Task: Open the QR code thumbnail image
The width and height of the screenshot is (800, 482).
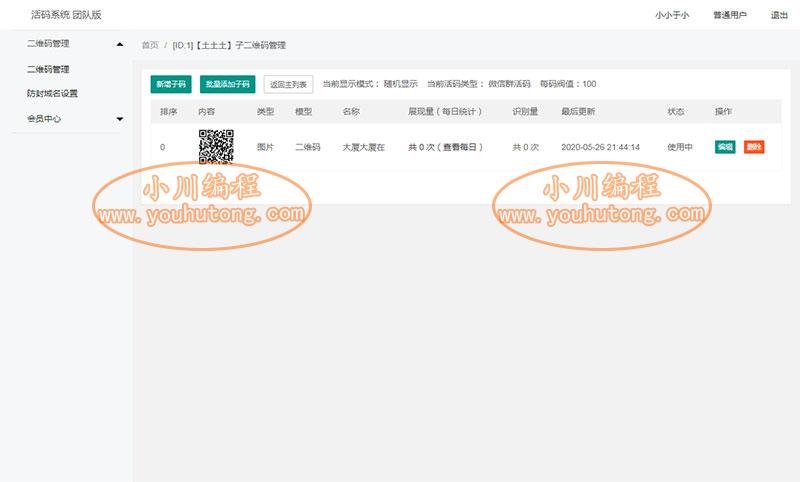Action: pos(216,147)
